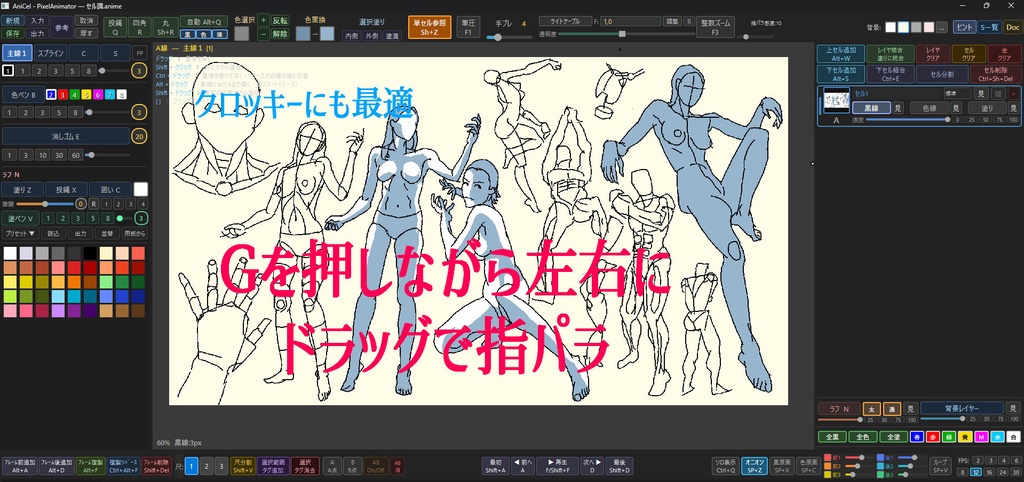Click the ▶ 再生 F/Shift+F play button

click(558, 465)
